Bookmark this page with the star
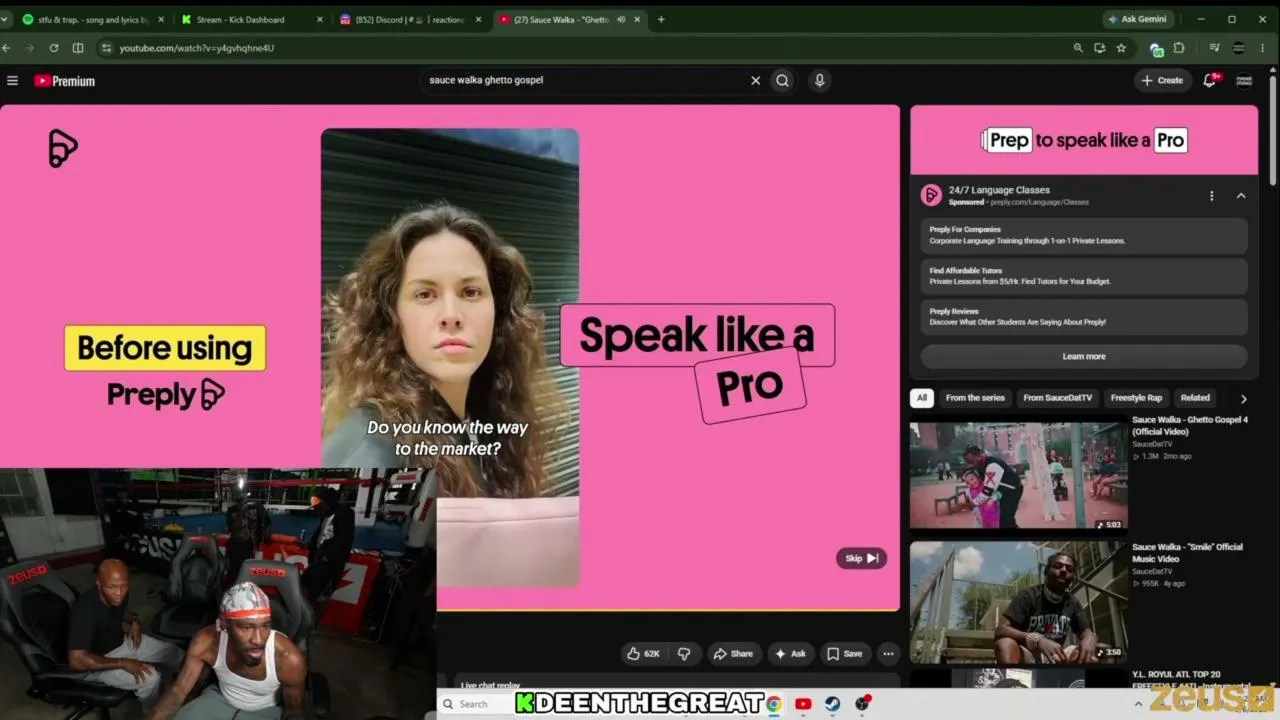Viewport: 1280px width, 720px height. click(1121, 48)
